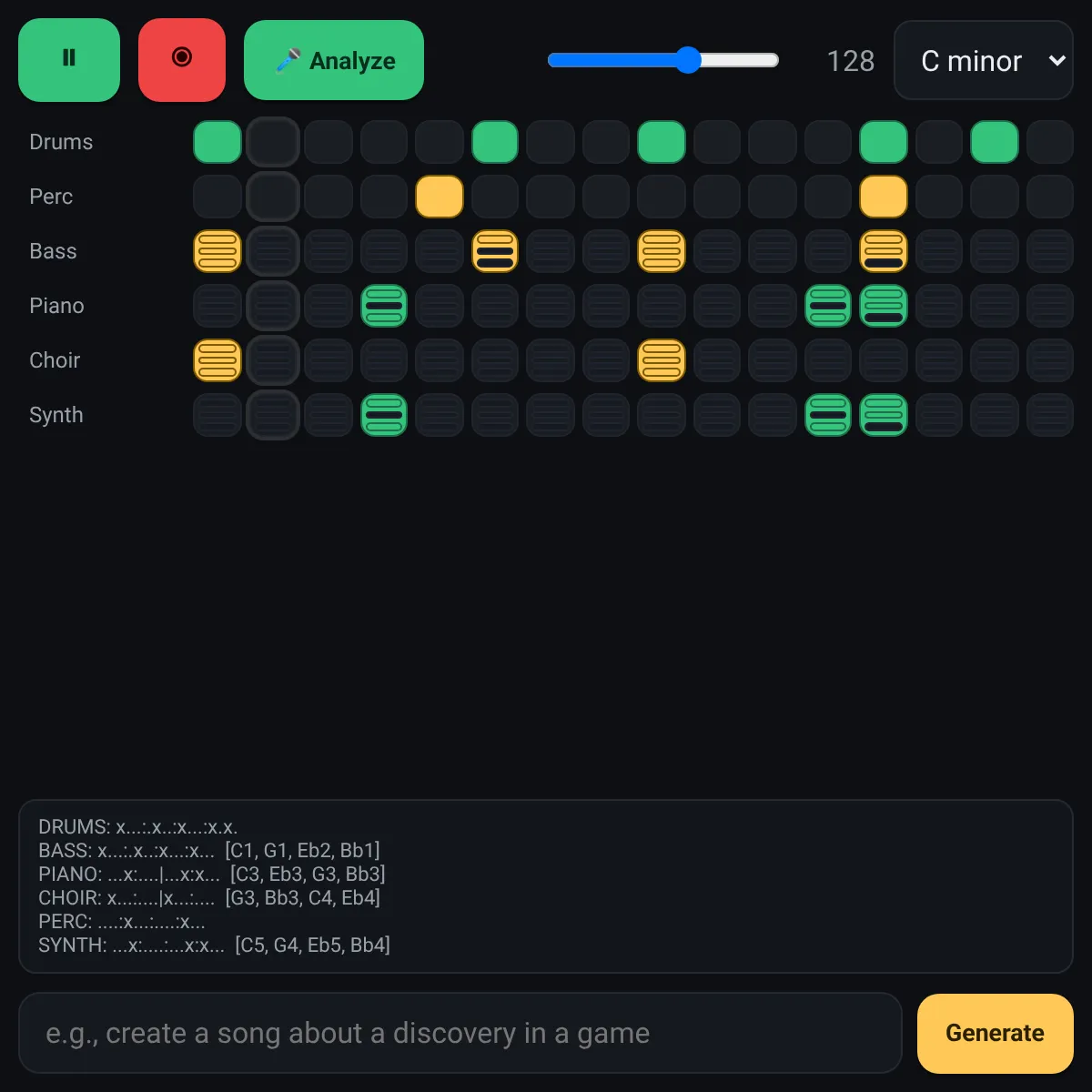The image size is (1092, 1092).
Task: Select the second active Choir note cell
Action: (661, 360)
